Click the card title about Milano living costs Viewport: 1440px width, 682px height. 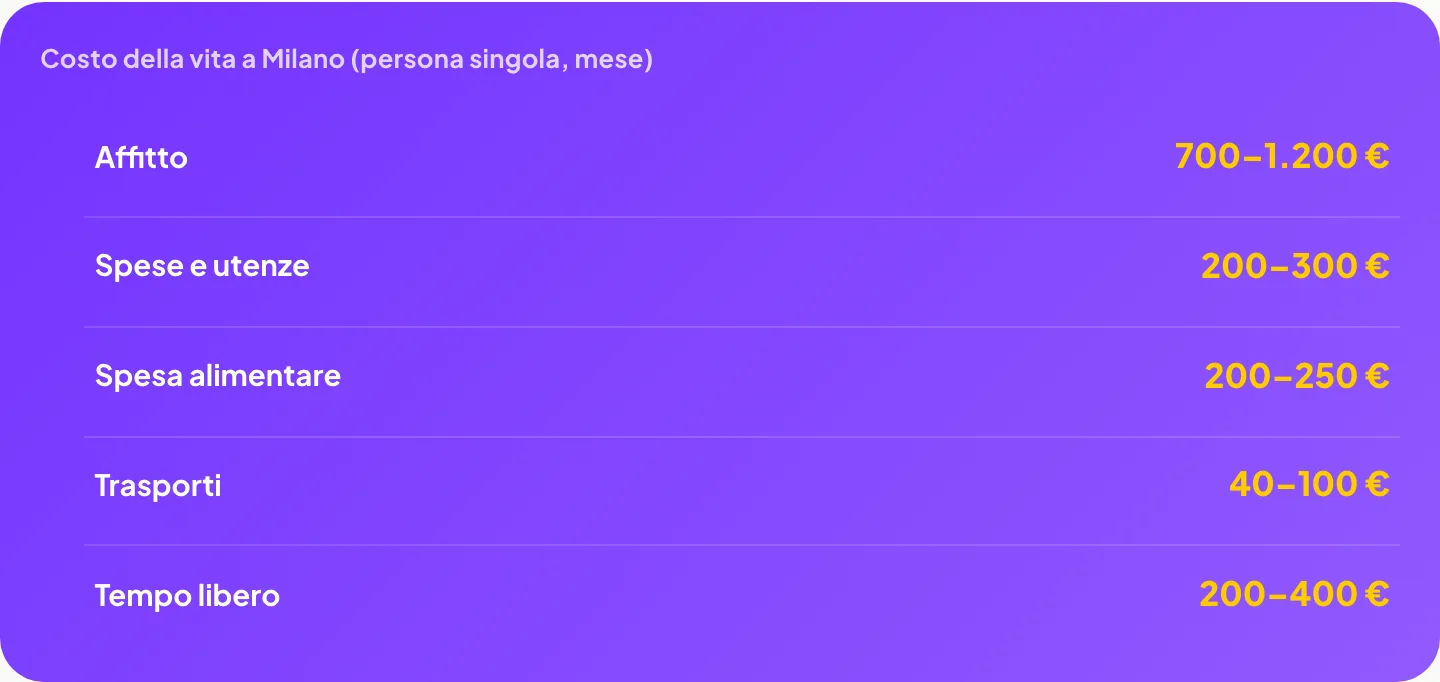[346, 60]
